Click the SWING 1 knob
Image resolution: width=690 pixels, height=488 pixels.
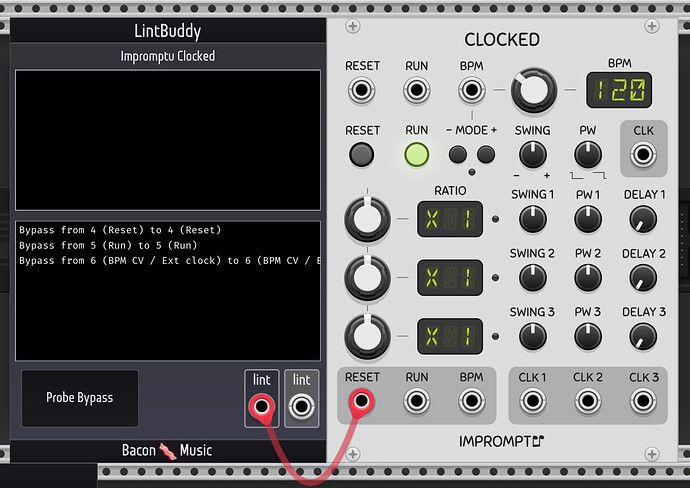pyautogui.click(x=533, y=219)
